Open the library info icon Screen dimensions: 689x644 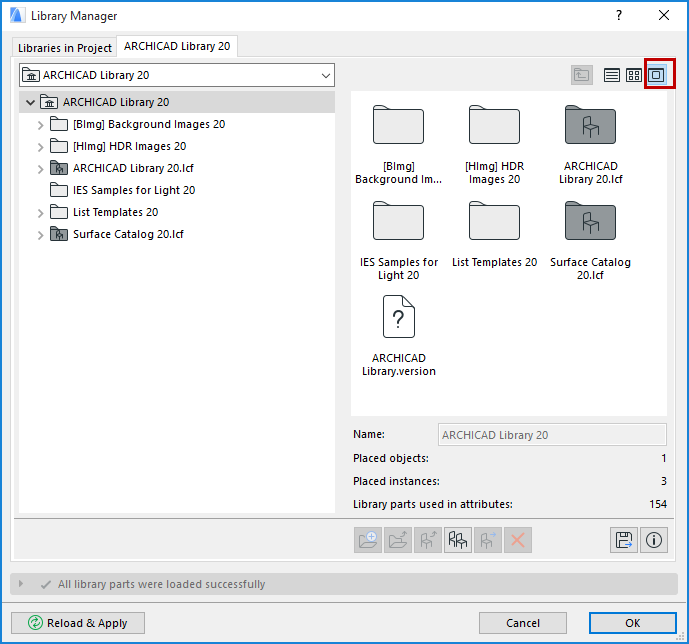coord(654,540)
